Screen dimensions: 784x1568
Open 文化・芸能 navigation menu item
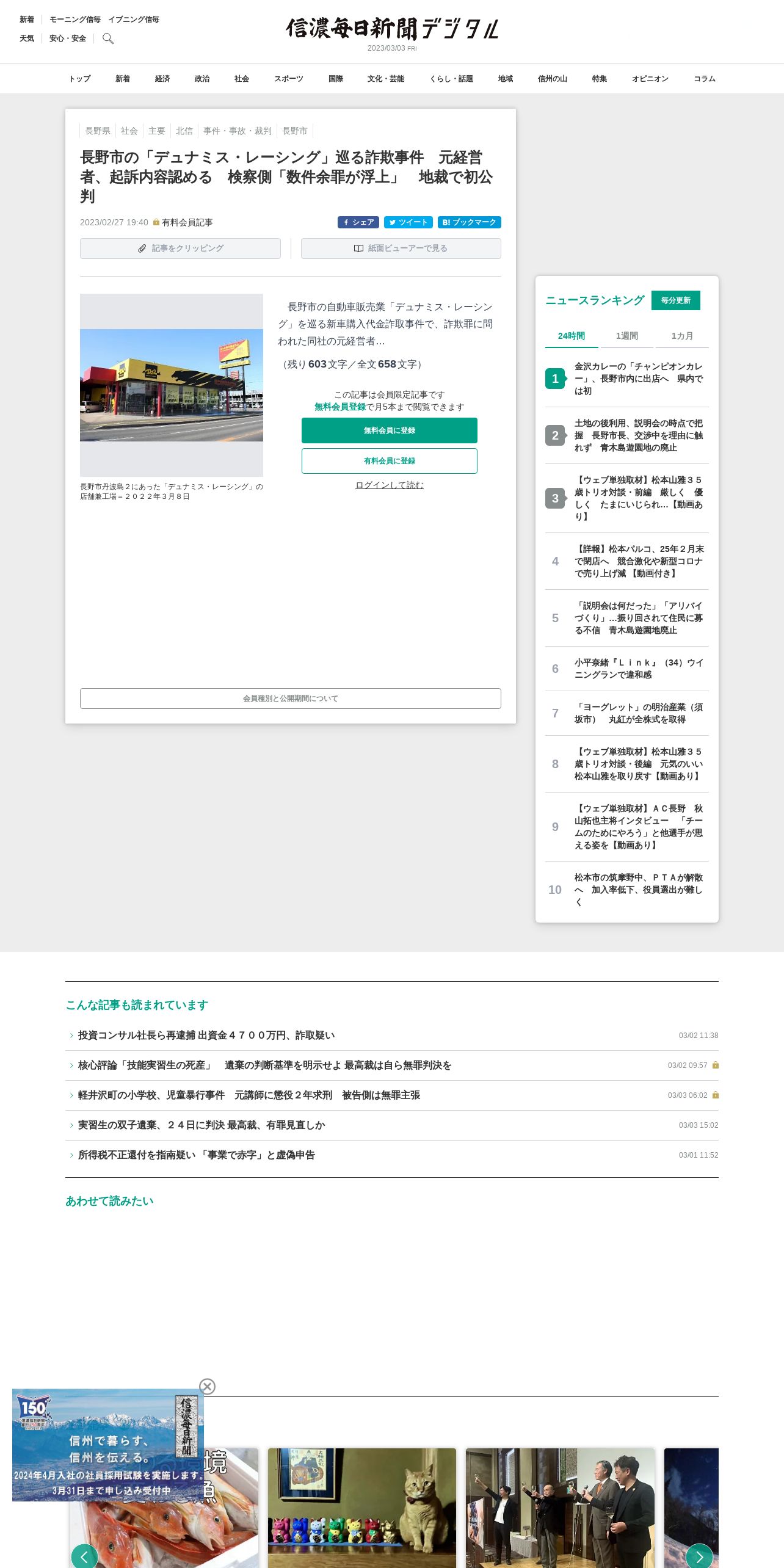(x=386, y=79)
